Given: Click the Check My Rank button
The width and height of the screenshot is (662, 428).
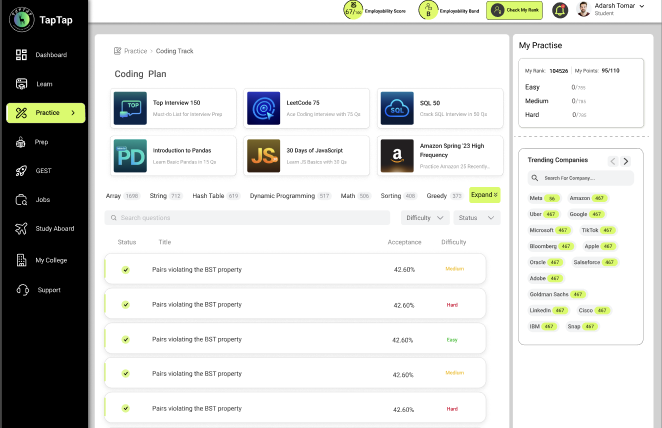Looking at the screenshot, I should (x=514, y=10).
